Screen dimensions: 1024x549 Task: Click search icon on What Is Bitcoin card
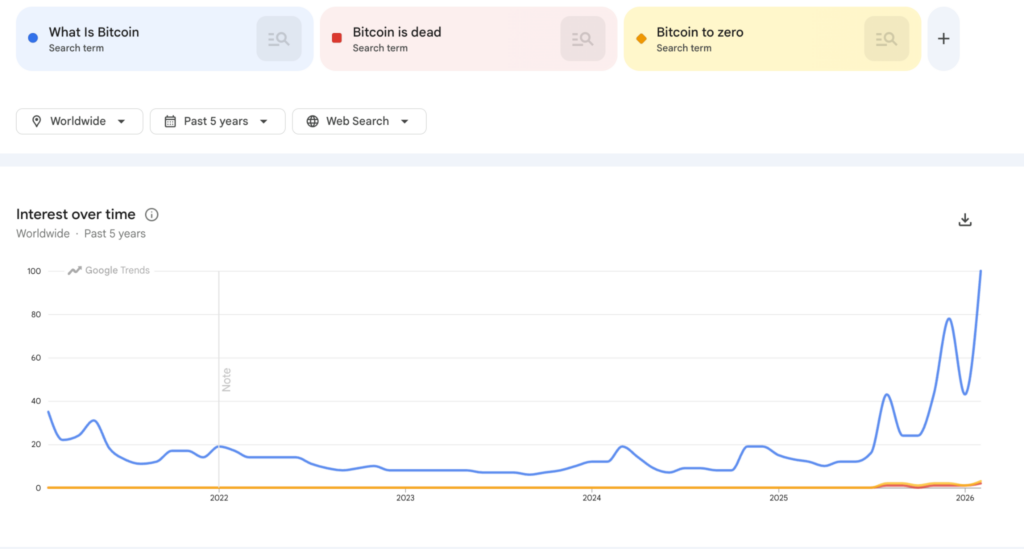(x=279, y=39)
